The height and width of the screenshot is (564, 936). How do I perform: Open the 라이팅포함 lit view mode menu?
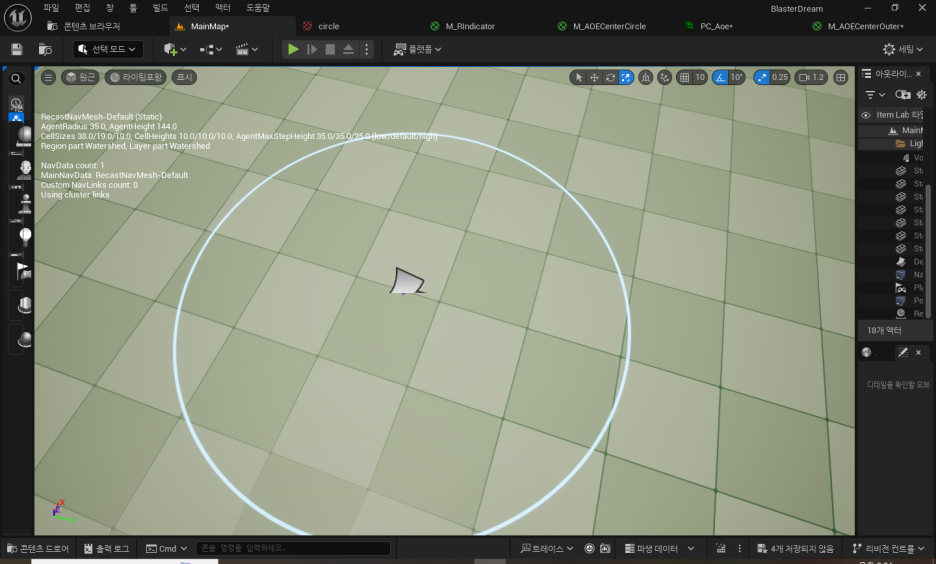click(x=136, y=77)
